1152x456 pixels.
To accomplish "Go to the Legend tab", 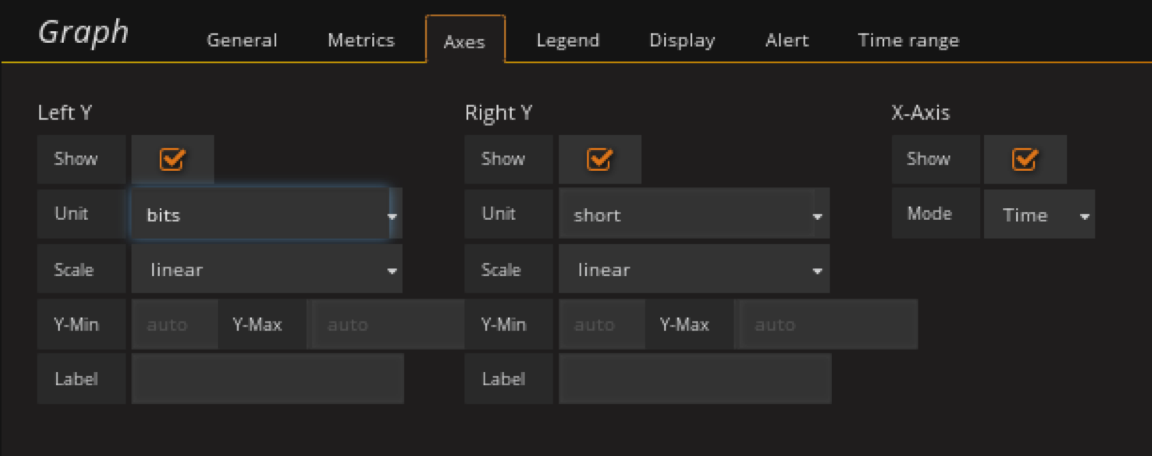I will tap(568, 41).
